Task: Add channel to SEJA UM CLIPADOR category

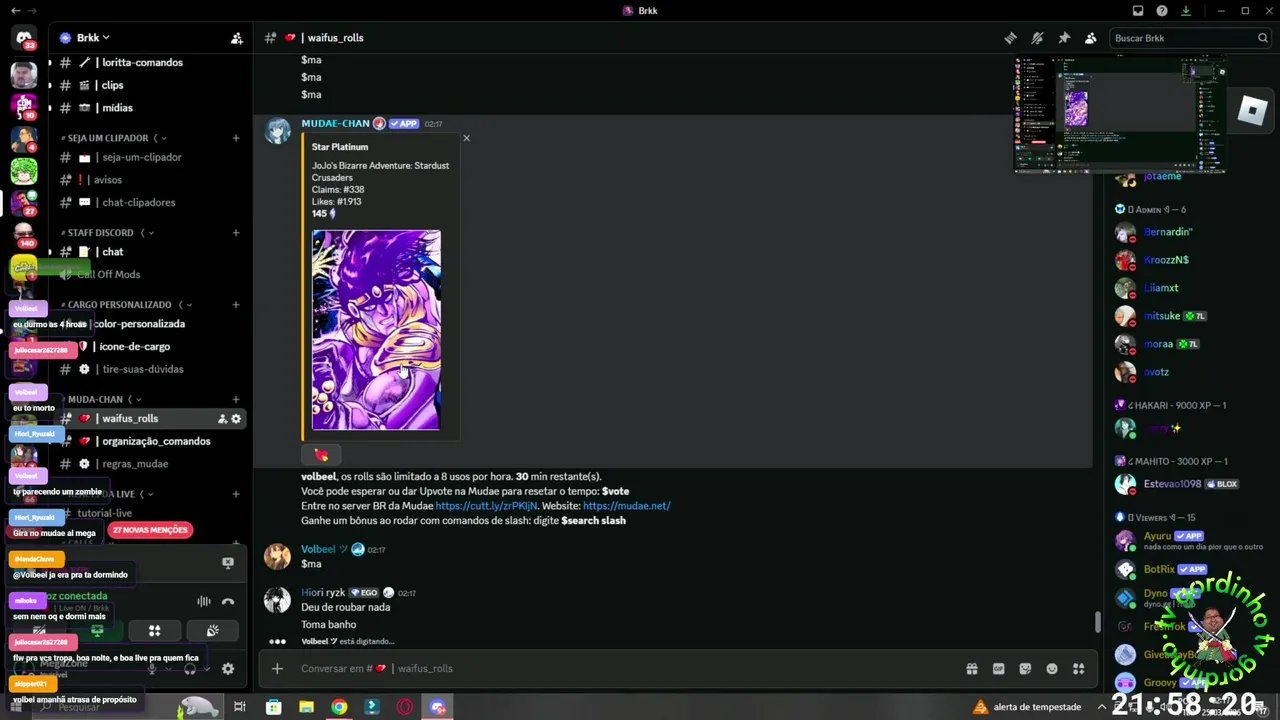Action: click(x=236, y=138)
